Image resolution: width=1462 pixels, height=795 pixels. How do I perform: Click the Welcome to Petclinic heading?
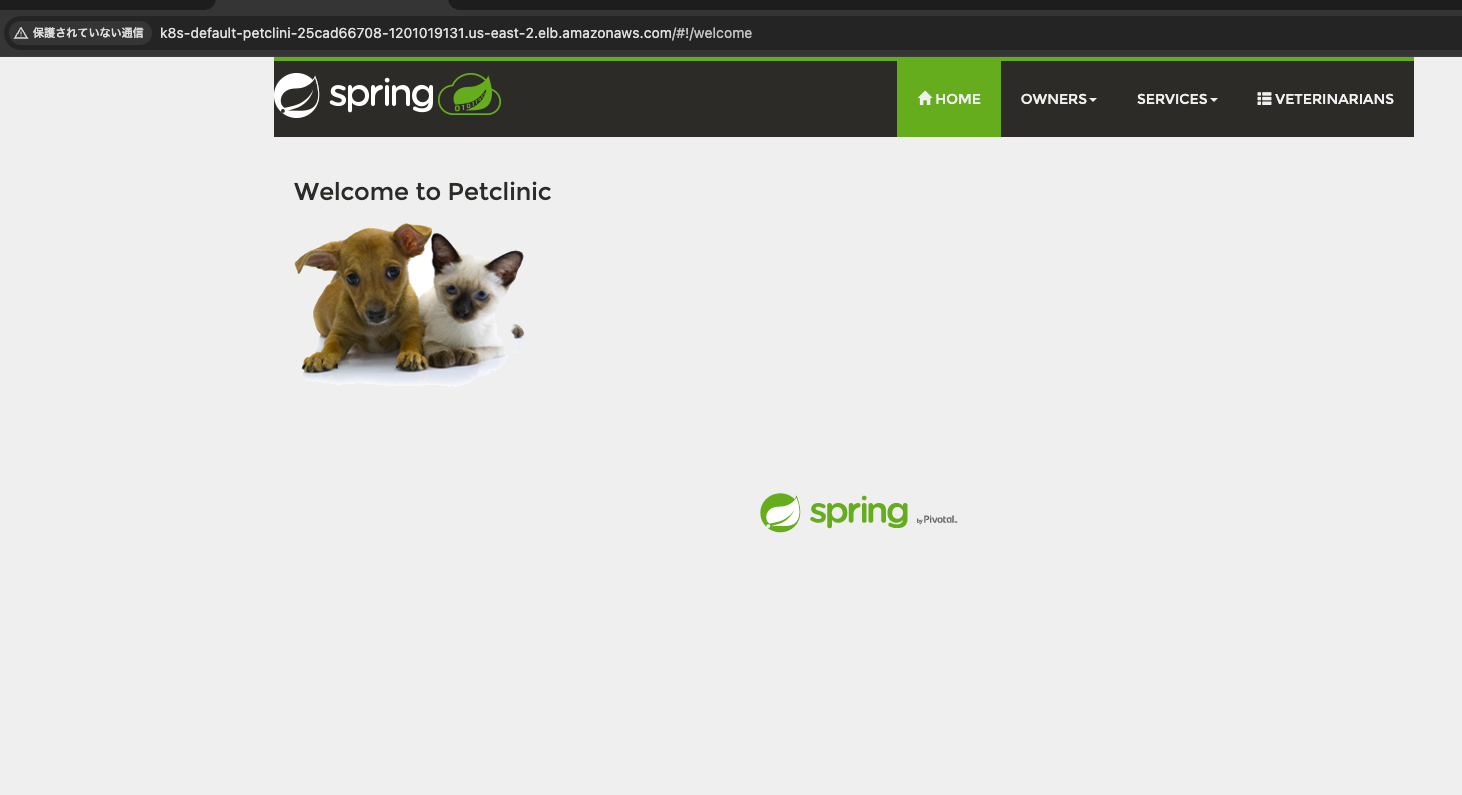click(x=422, y=192)
